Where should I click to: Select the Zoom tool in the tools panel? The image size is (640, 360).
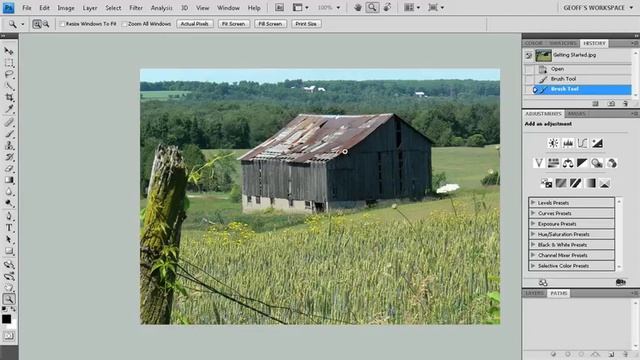pos(9,299)
